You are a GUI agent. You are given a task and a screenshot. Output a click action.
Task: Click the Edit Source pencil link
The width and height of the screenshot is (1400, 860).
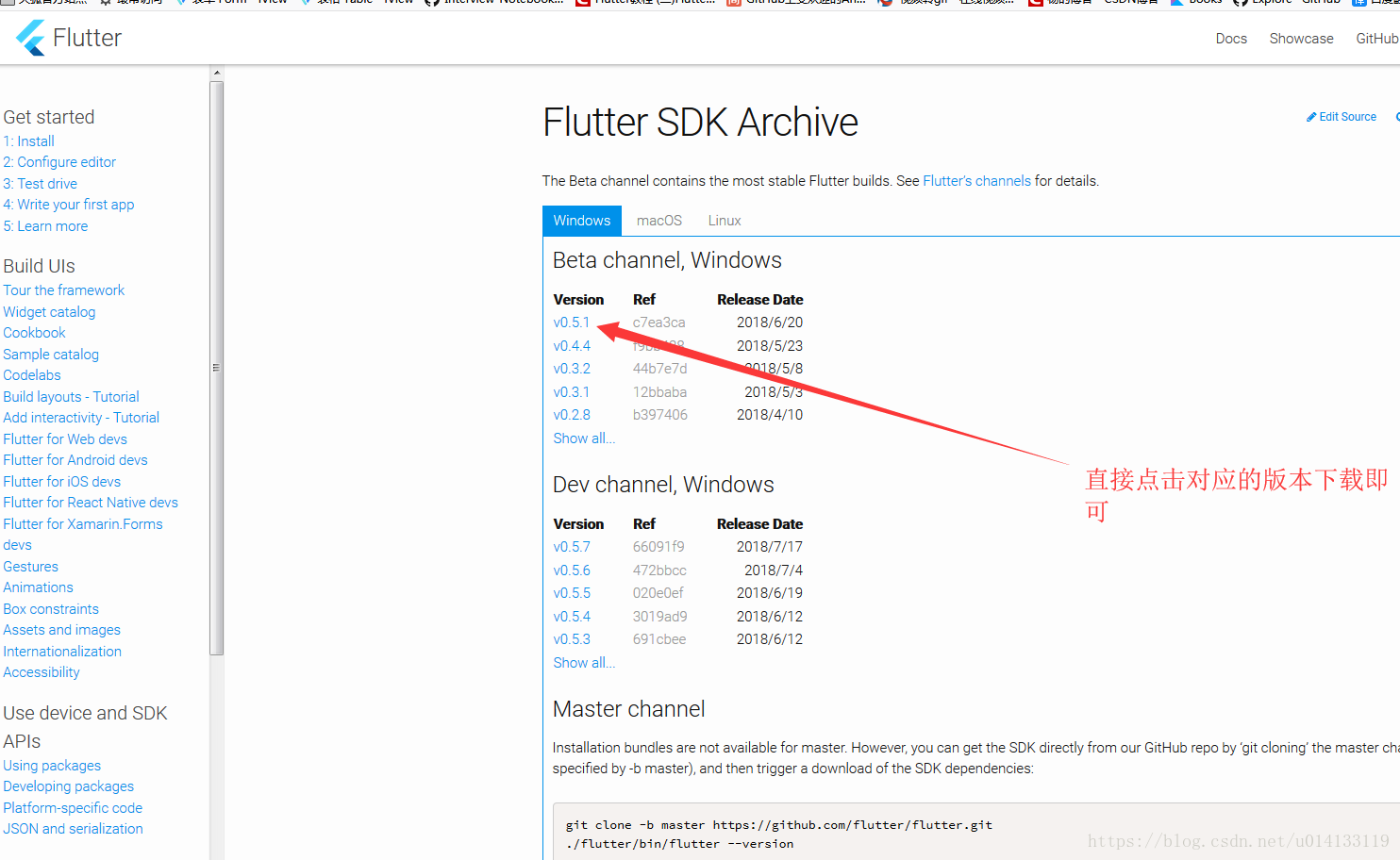point(1341,117)
